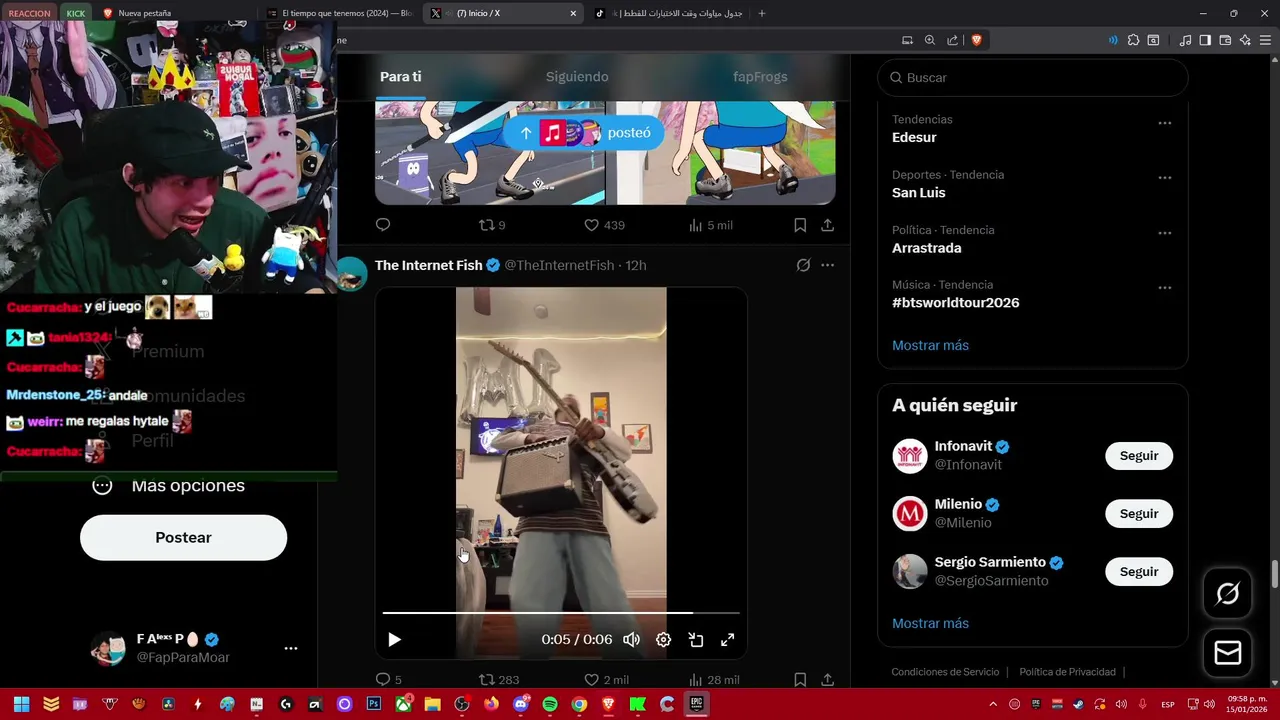Play the Internet Fish guitar video
Screen dimensions: 1280x720
coord(394,640)
